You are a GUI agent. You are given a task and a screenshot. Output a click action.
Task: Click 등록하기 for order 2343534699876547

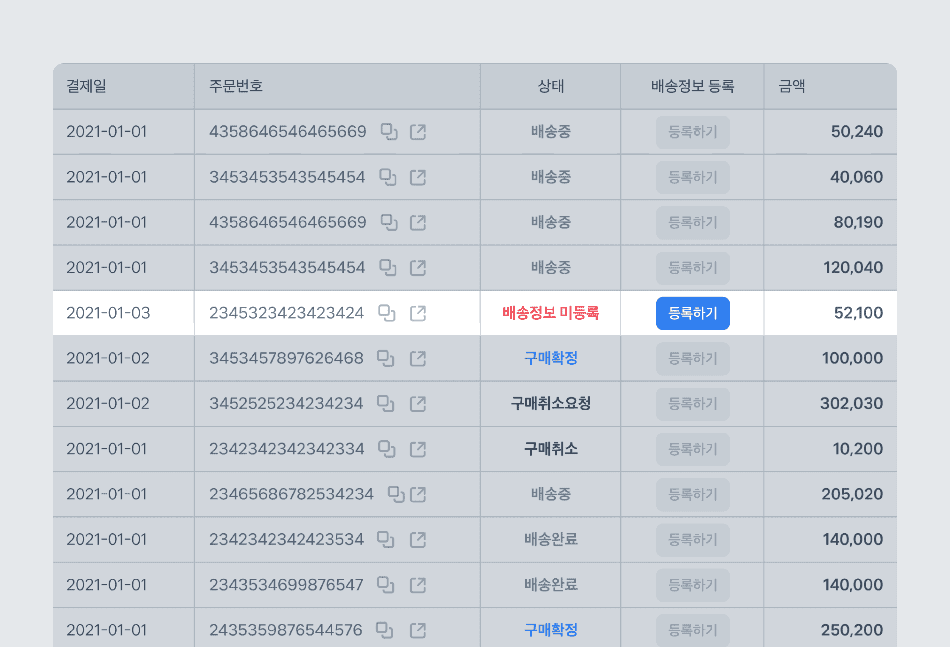point(693,585)
